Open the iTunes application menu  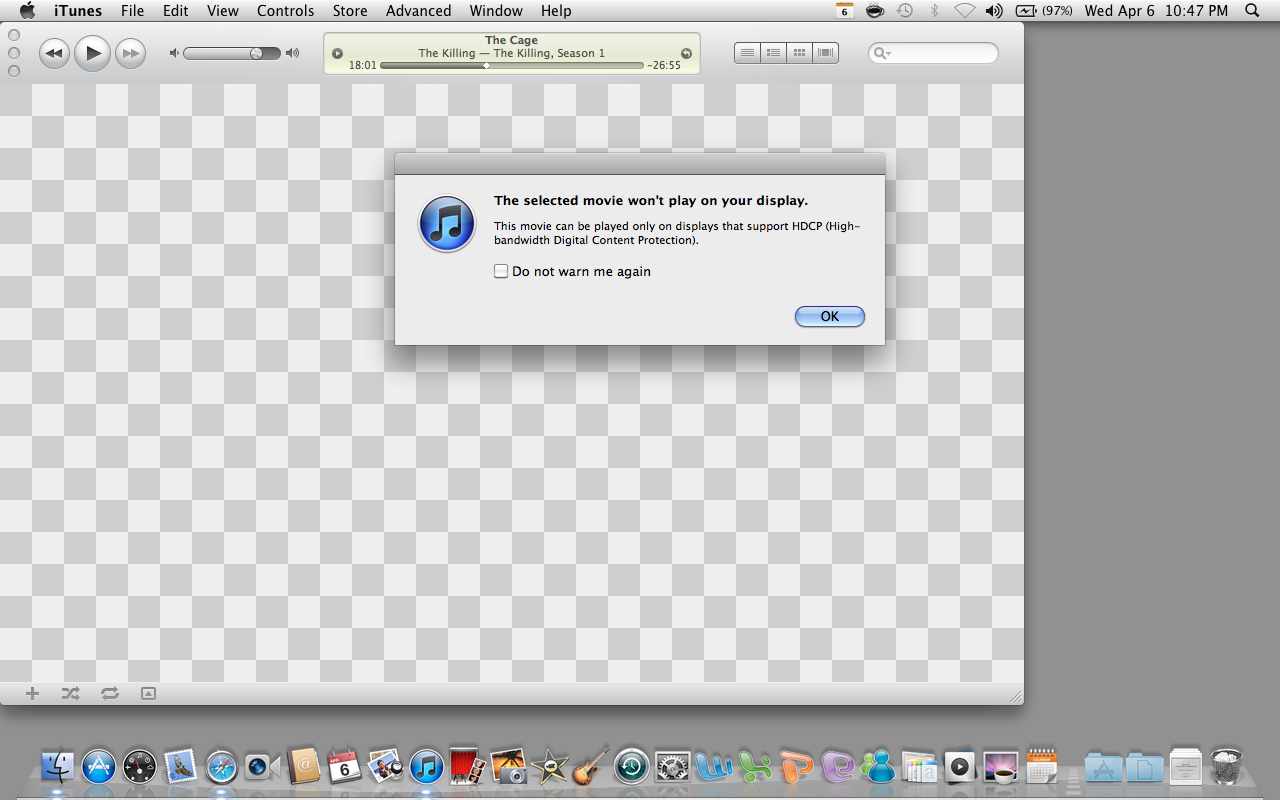(x=78, y=11)
